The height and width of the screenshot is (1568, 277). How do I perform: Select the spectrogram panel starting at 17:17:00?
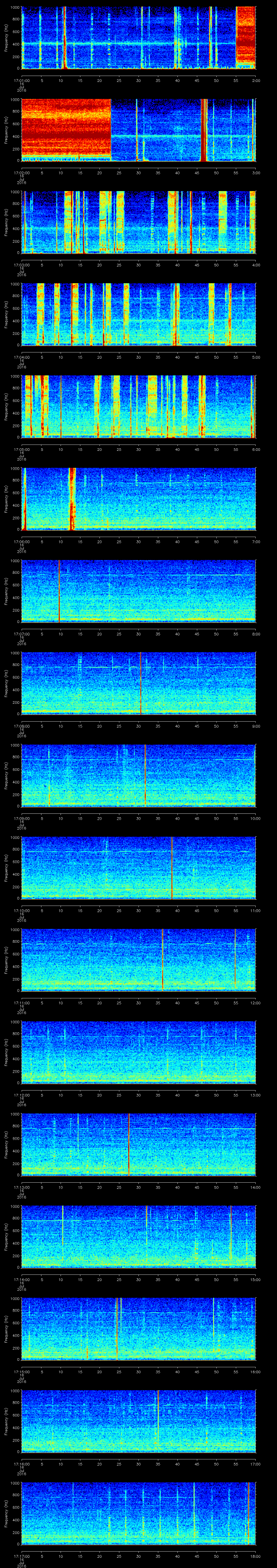138,1513
